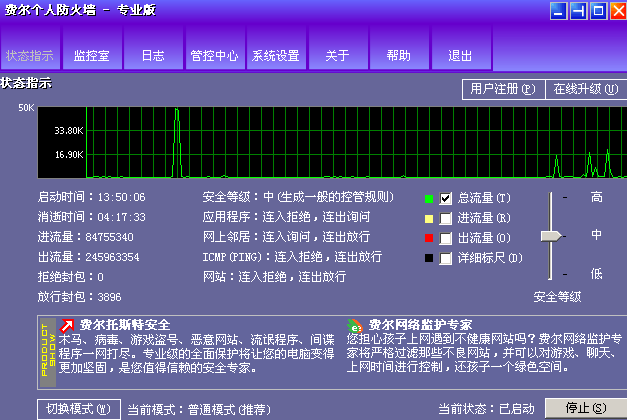Click the 拒绝封包：0 text

70,277
